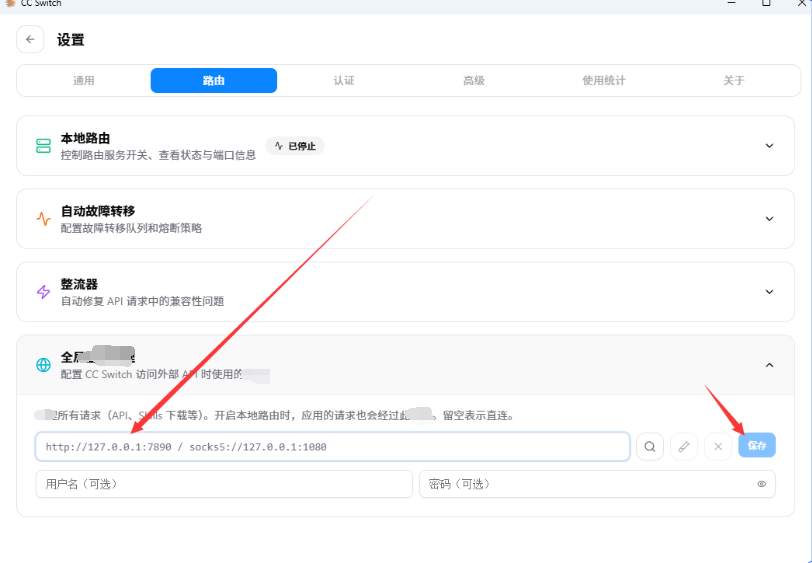The width and height of the screenshot is (812, 563).
Task: Select the 路由 tab
Action: 214,80
